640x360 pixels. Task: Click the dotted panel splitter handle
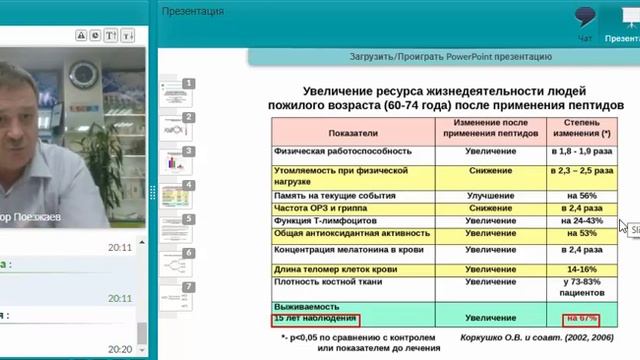[x=153, y=193]
